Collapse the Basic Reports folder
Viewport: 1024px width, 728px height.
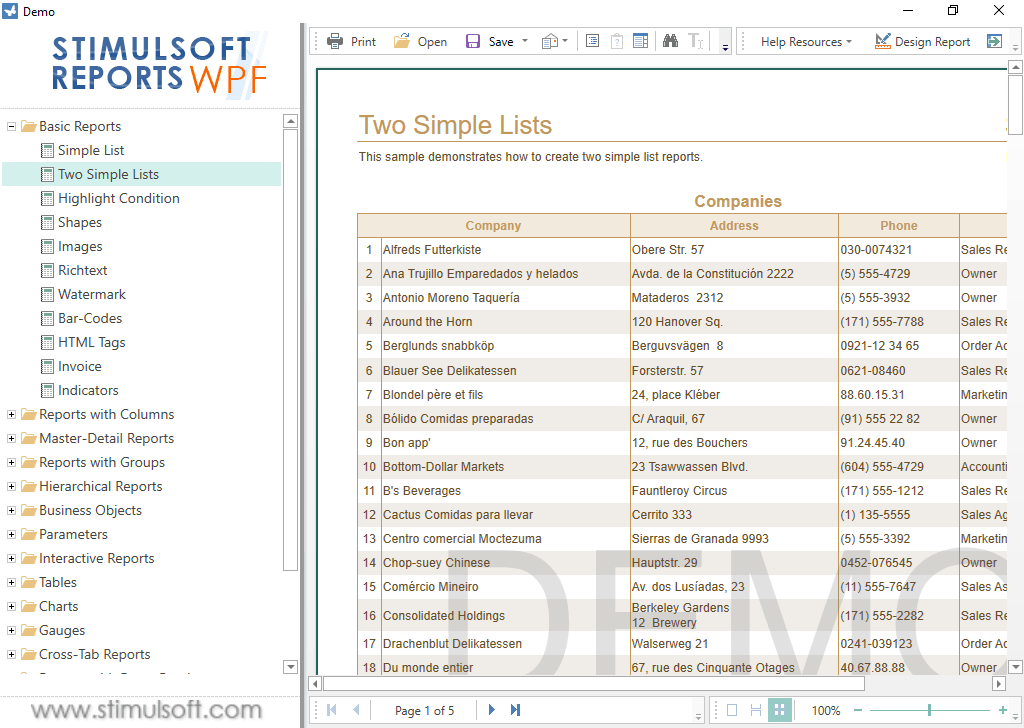click(10, 126)
